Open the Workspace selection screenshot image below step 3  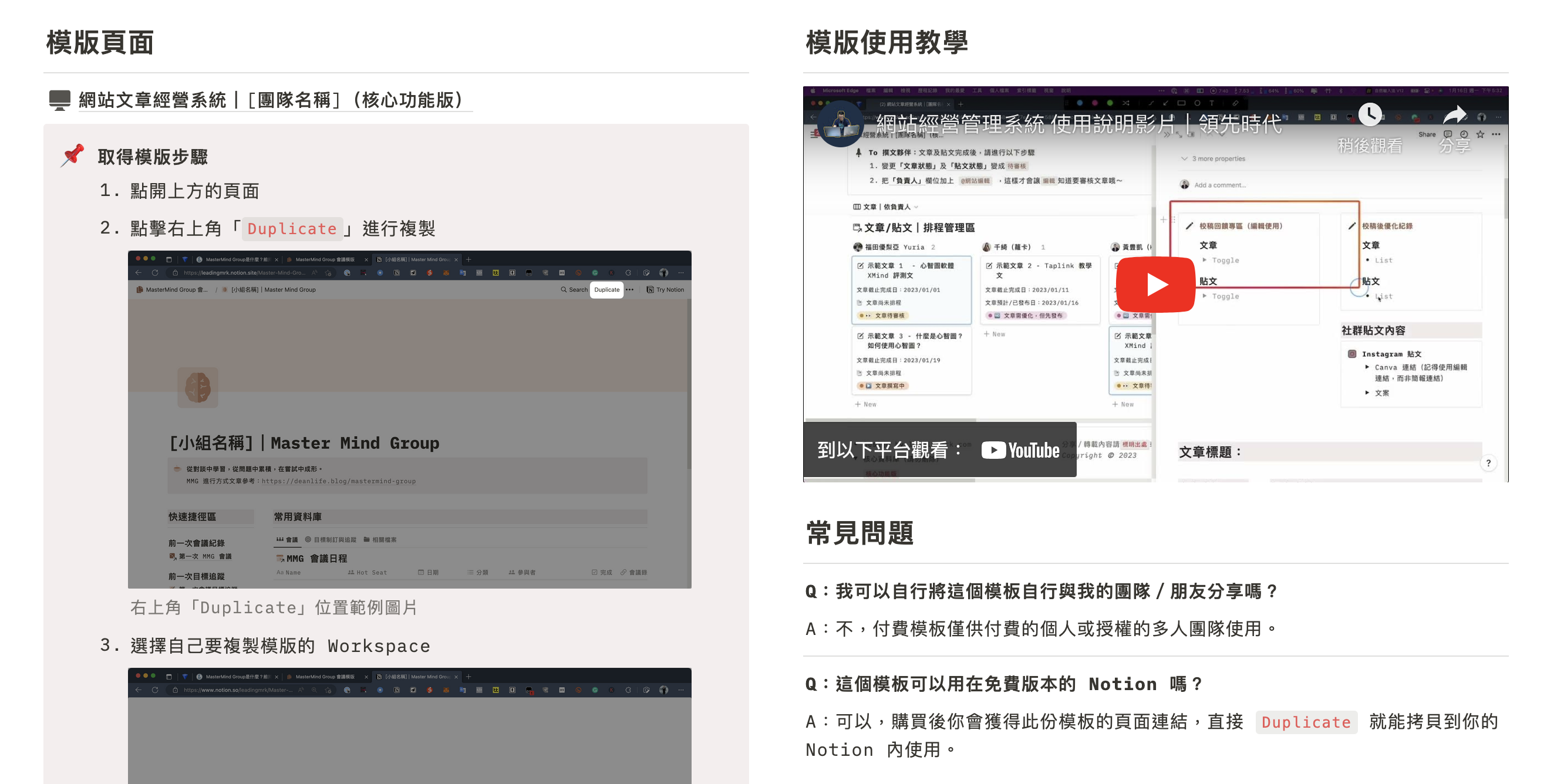[409, 726]
